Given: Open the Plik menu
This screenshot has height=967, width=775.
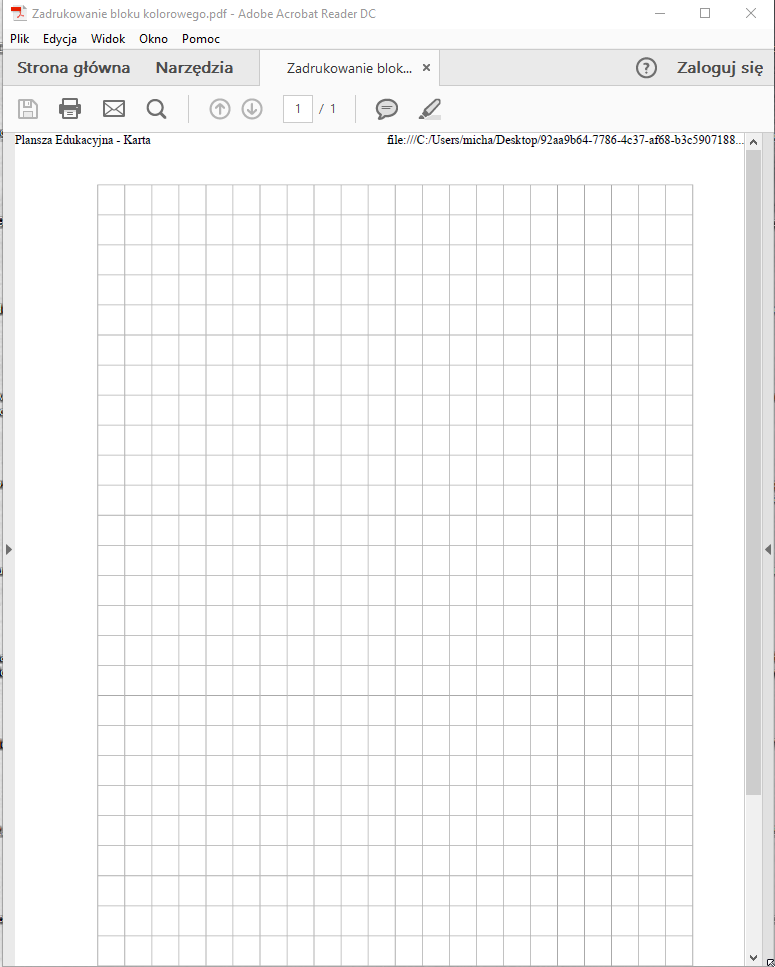Looking at the screenshot, I should (20, 39).
